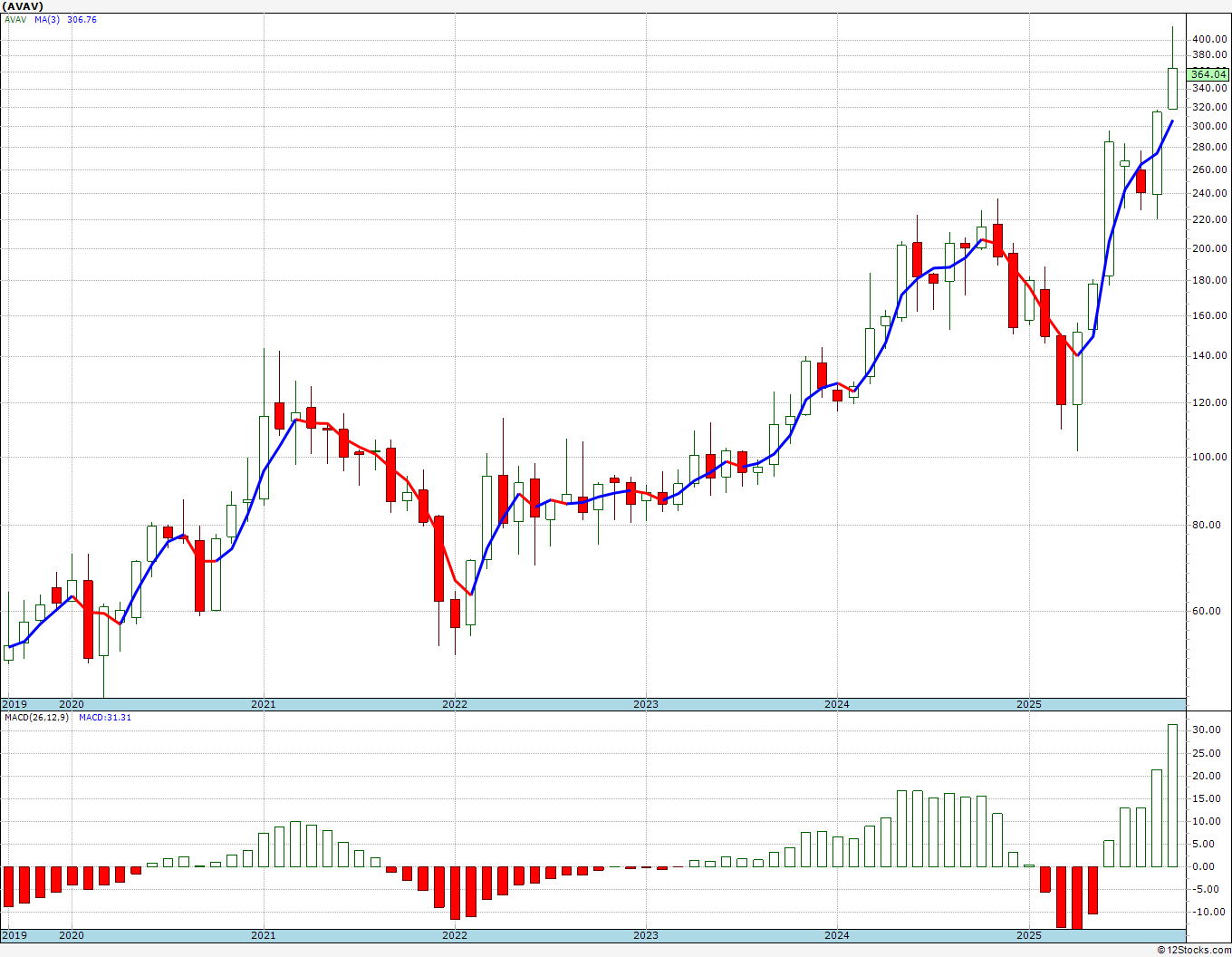Click the tallest green MACD histogram bar
The width and height of the screenshot is (1232, 957).
point(1172,796)
